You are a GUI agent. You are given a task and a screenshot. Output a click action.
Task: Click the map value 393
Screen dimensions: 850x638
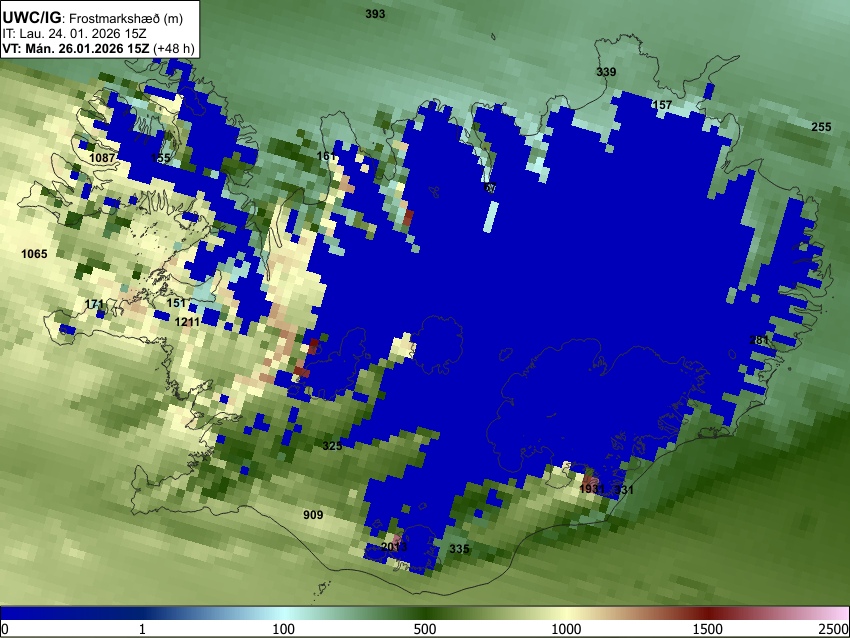[x=375, y=14]
